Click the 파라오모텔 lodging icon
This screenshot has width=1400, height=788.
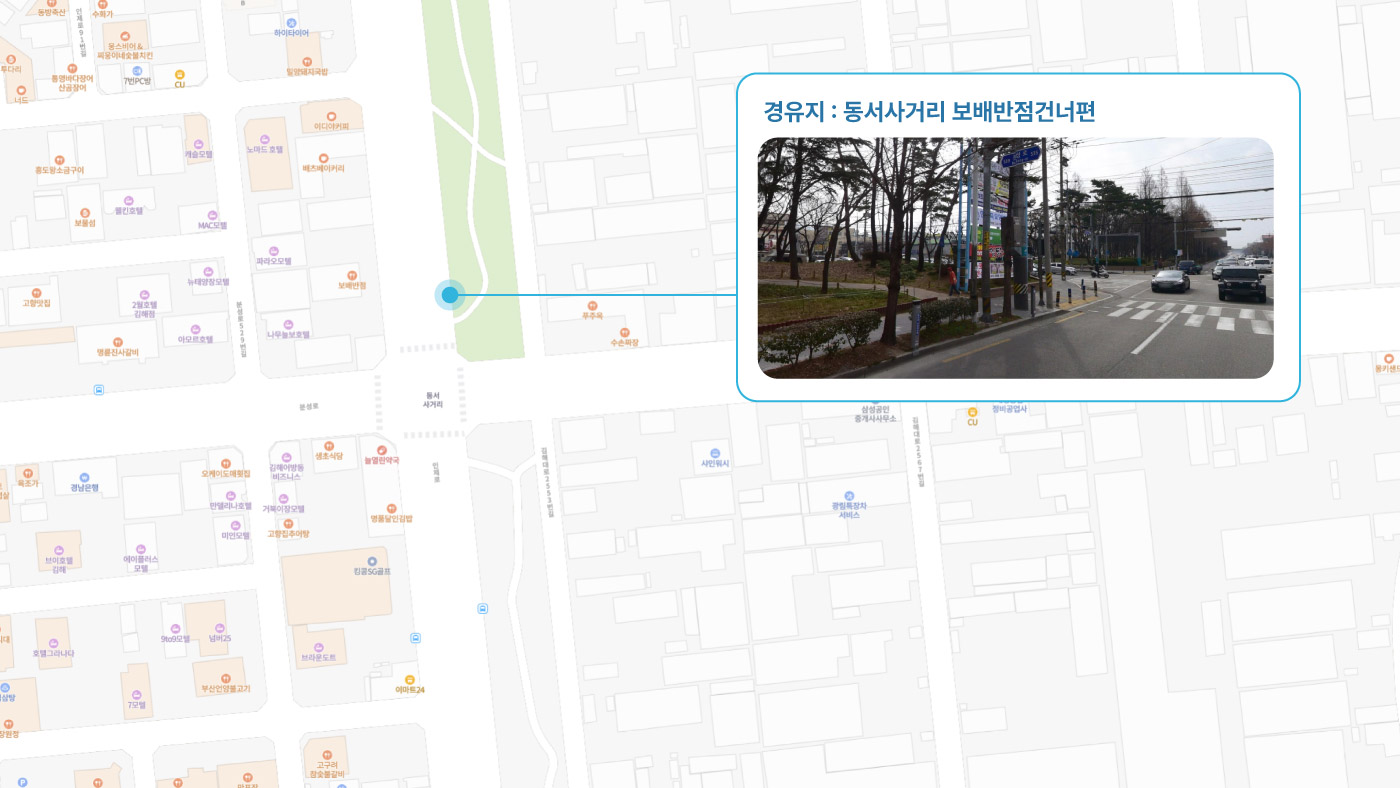click(x=273, y=251)
